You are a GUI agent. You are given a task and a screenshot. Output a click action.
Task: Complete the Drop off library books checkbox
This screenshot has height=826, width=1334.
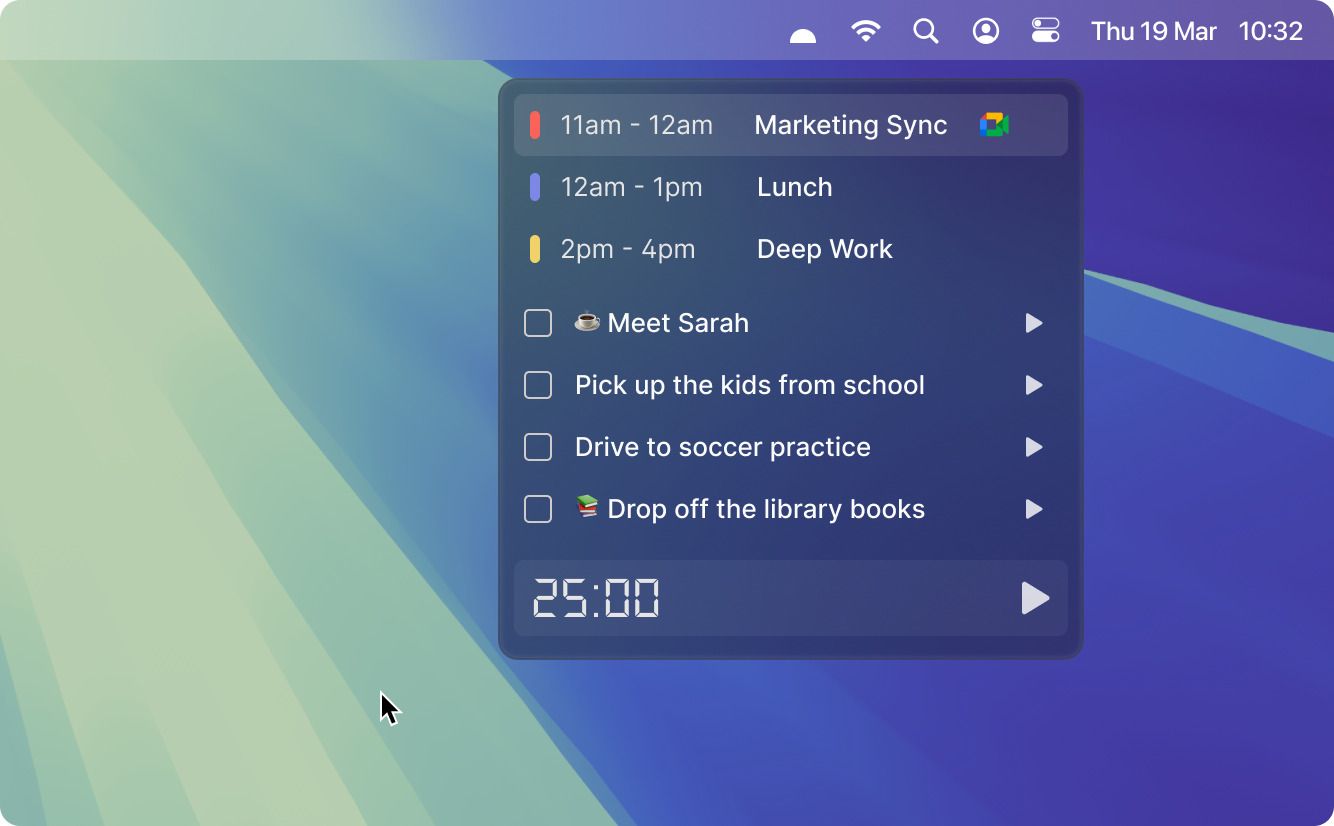click(x=538, y=509)
